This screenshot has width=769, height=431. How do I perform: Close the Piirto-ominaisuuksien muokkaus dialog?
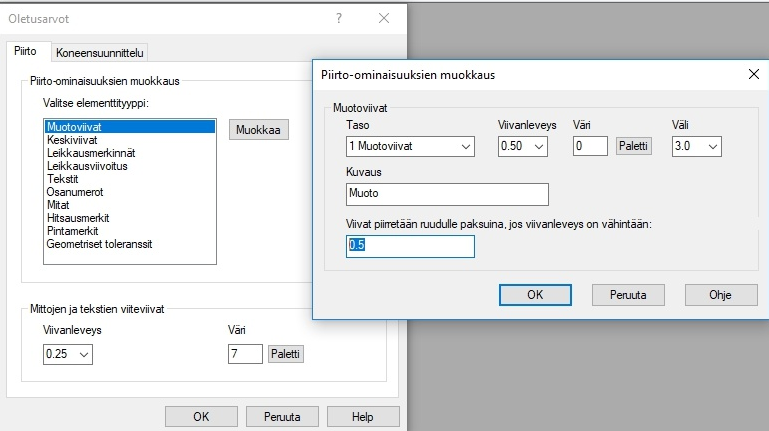pos(754,73)
